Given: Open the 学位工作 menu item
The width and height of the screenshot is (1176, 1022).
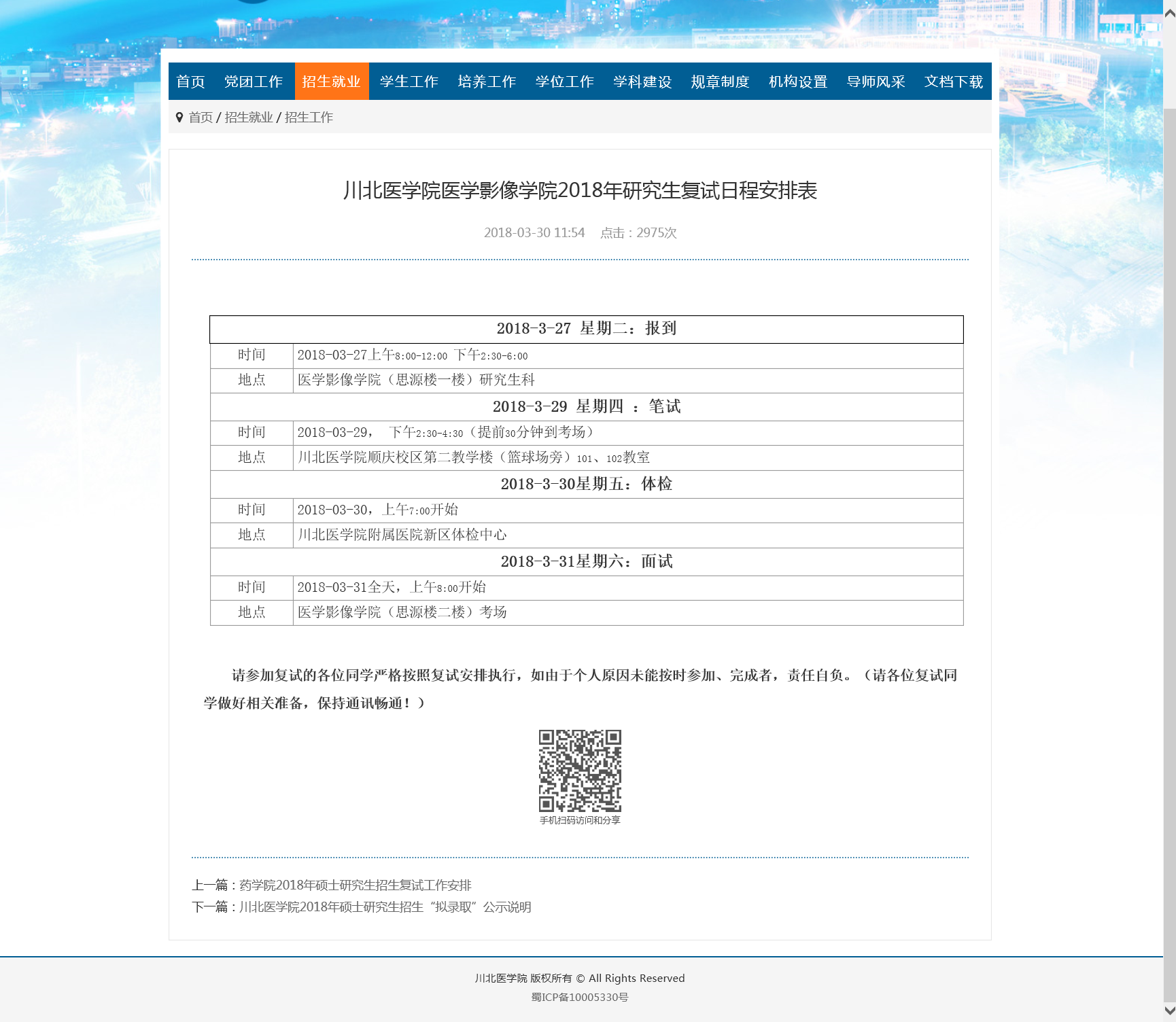Looking at the screenshot, I should 564,82.
